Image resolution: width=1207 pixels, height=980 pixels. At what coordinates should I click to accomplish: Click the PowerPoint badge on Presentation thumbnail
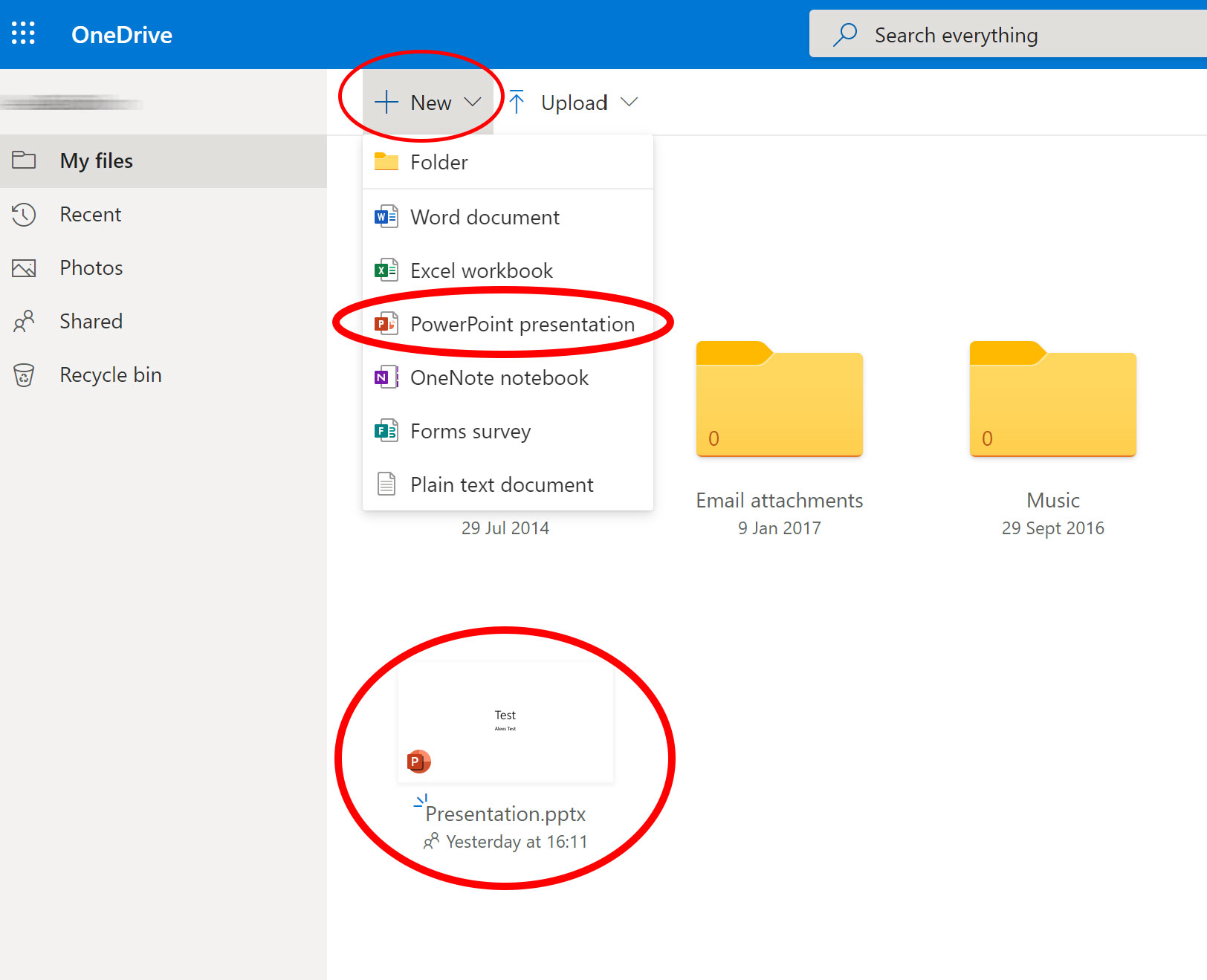pyautogui.click(x=418, y=762)
